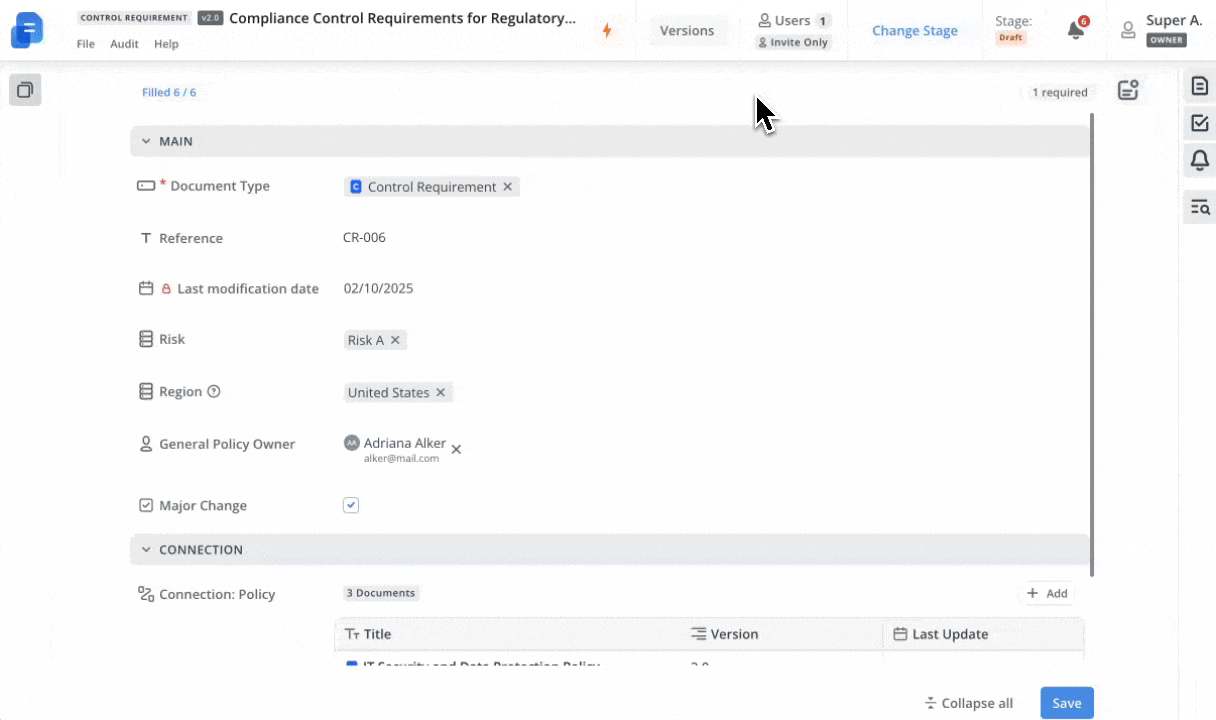Open the search list icon in right sidebar

click(x=1199, y=207)
